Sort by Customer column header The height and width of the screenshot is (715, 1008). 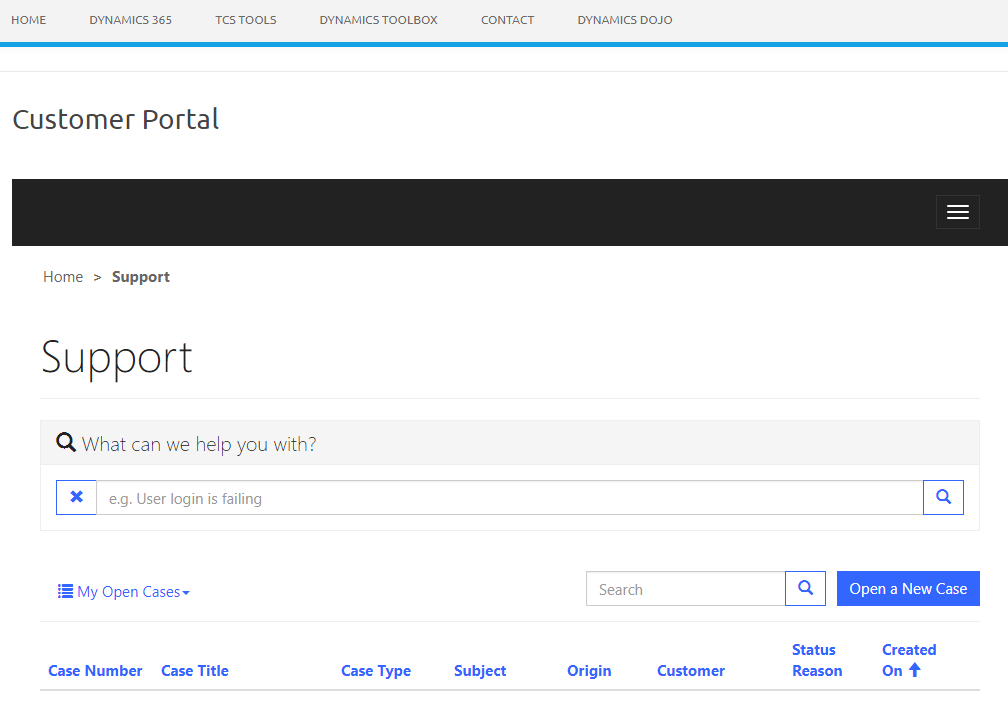691,671
